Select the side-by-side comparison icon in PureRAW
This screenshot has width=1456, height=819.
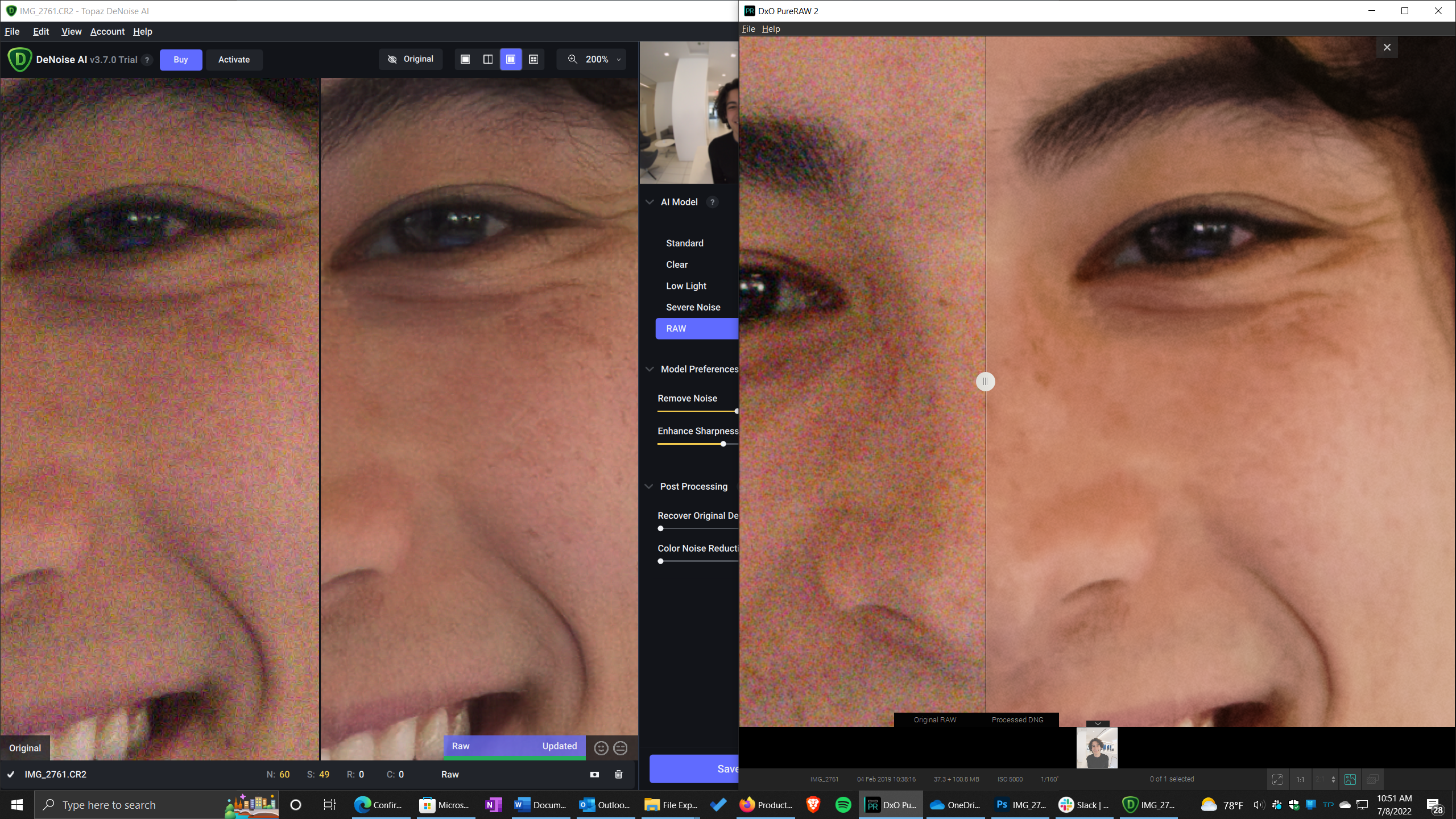(1350, 779)
